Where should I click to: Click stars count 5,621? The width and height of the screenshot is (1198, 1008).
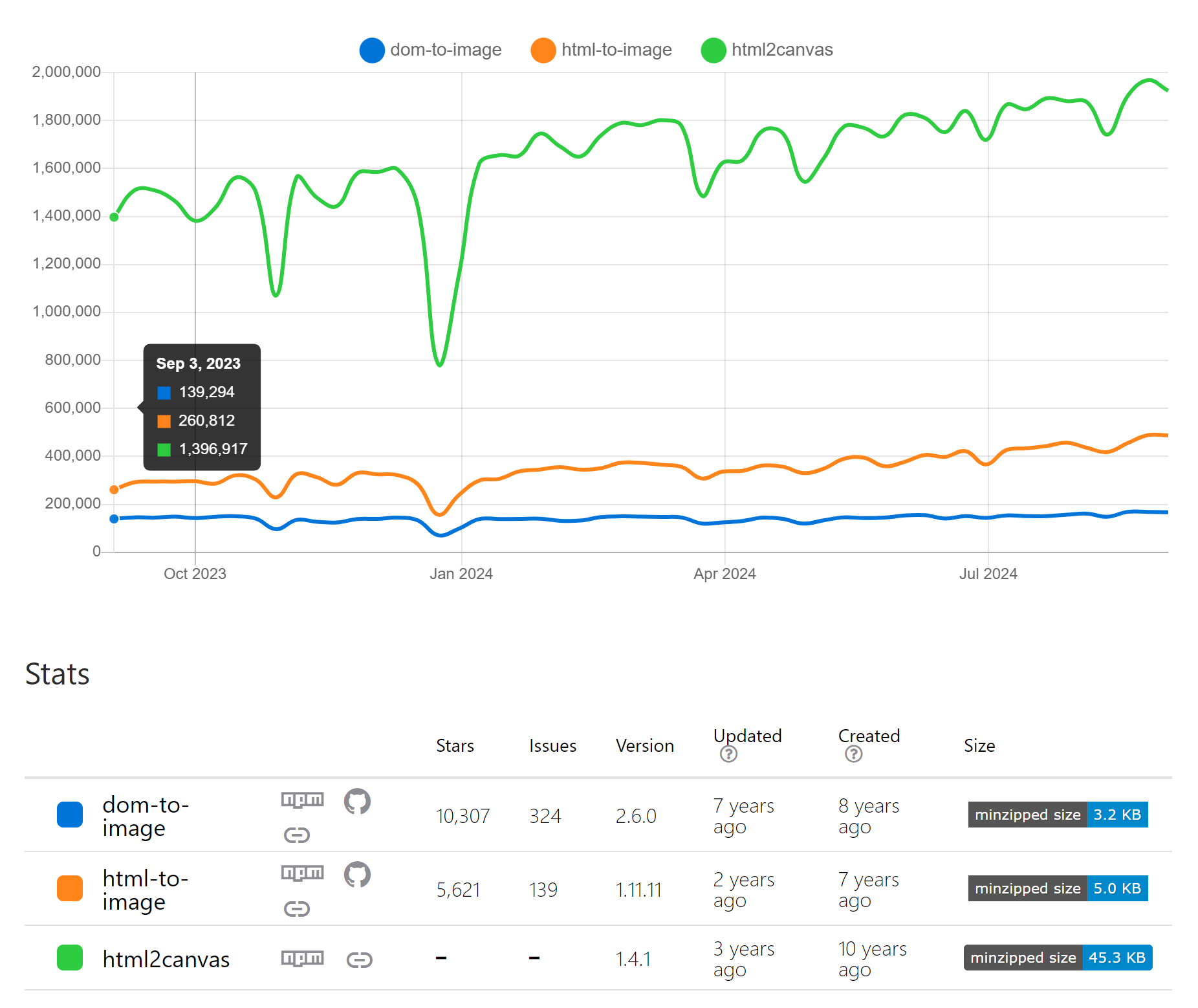458,890
